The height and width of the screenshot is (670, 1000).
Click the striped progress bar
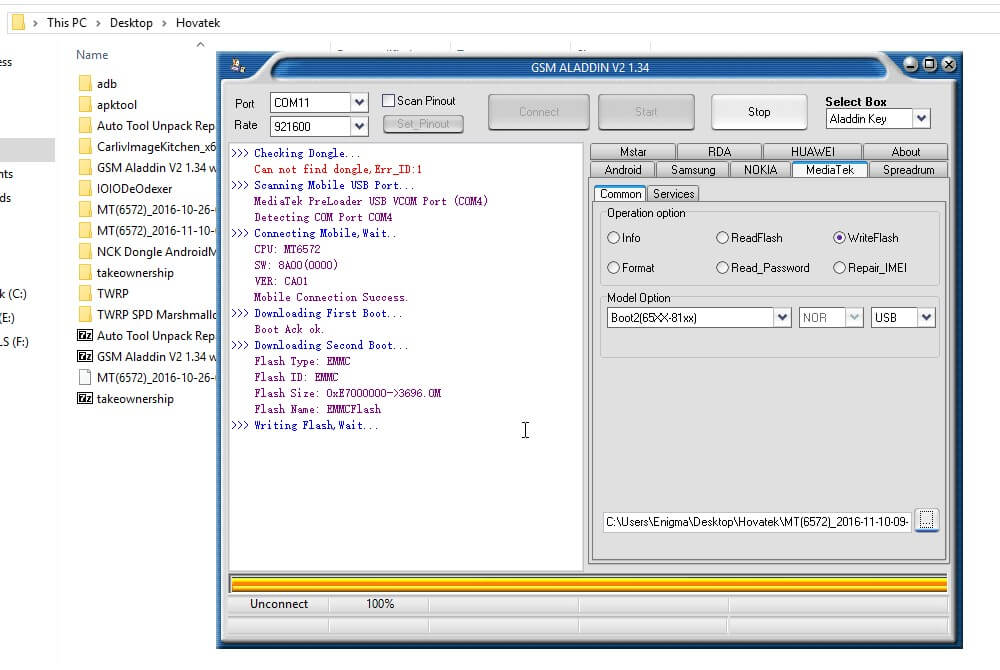point(588,584)
